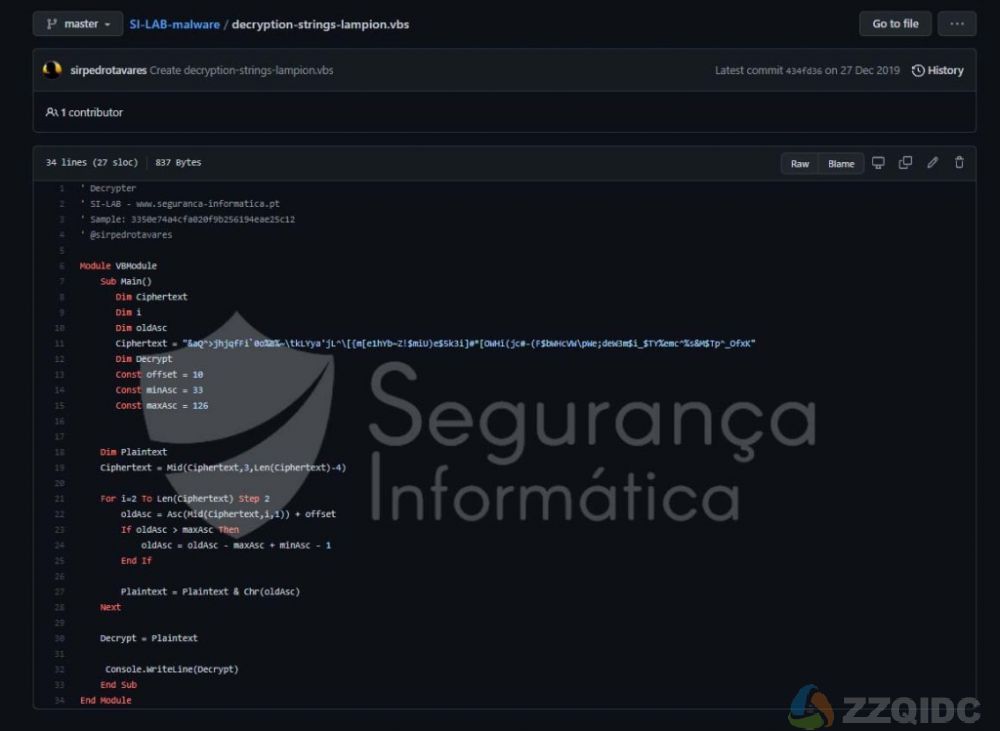Click the Dim oldAsc line
The width and height of the screenshot is (1000, 731).
[141, 328]
